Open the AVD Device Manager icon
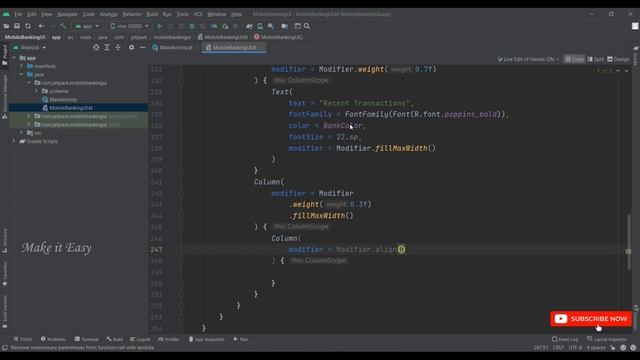The width and height of the screenshot is (640, 360). click(x=260, y=26)
